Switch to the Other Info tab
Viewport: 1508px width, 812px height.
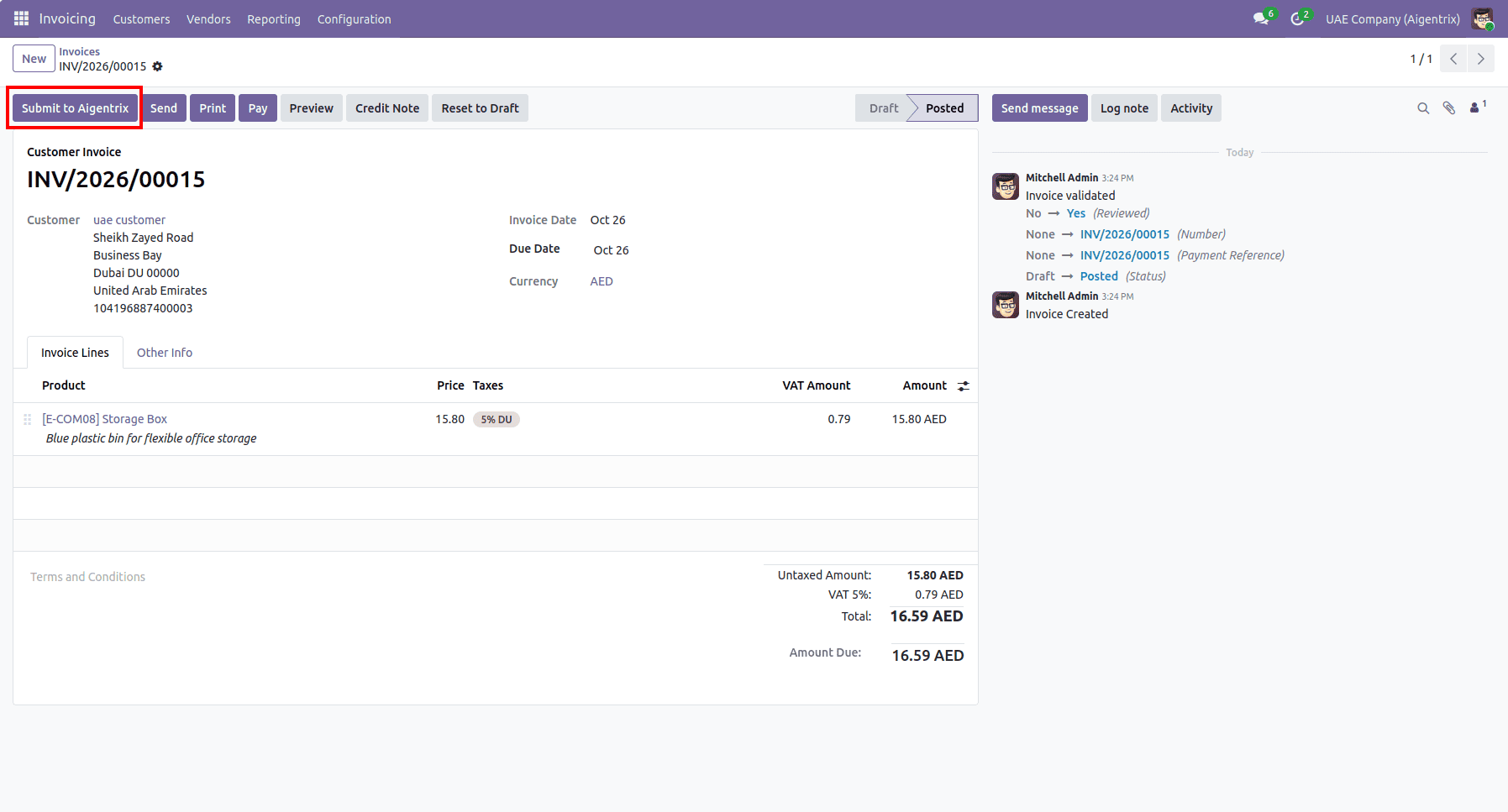tap(165, 353)
